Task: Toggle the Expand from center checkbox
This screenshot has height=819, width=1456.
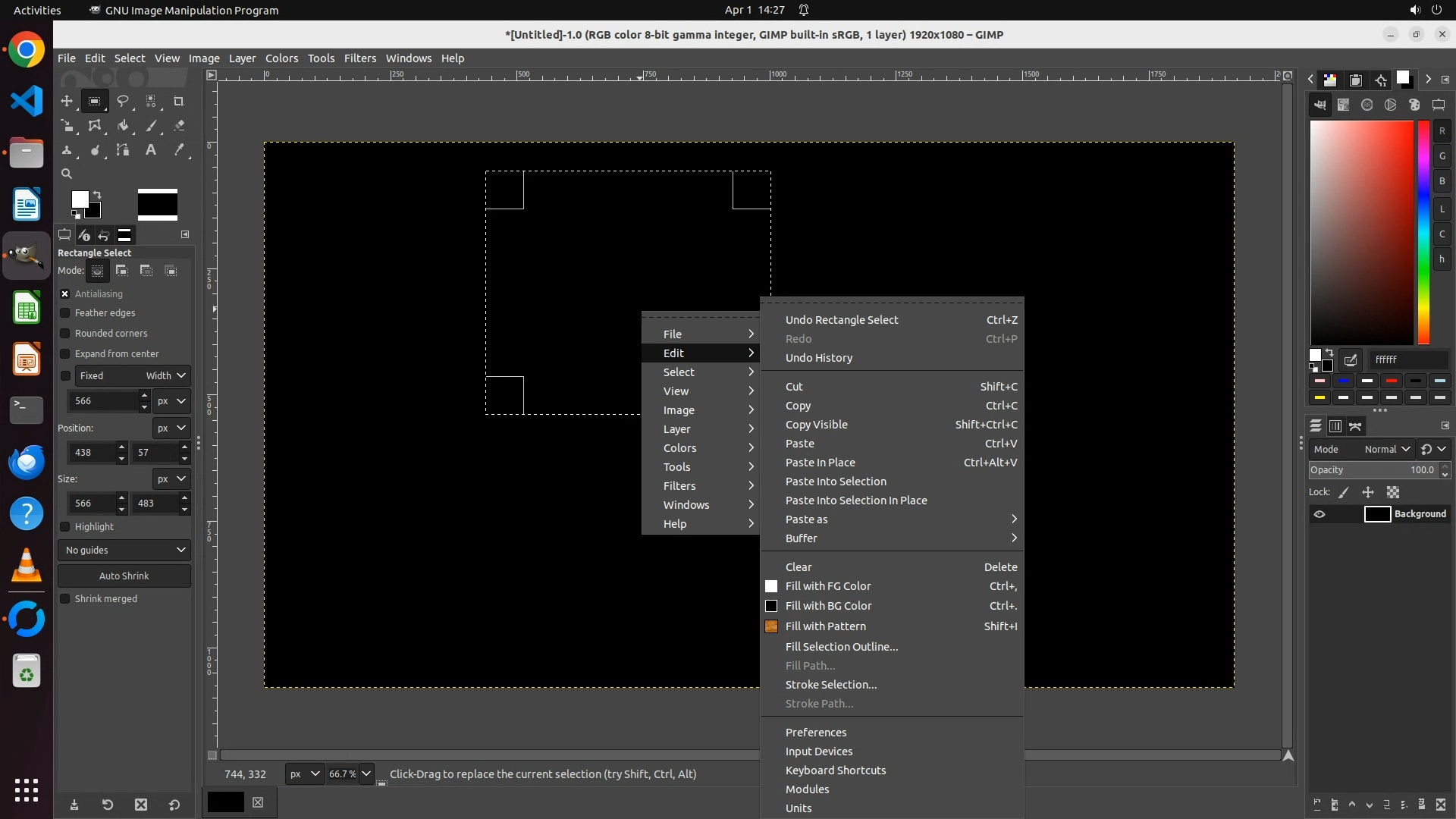Action: tap(65, 354)
